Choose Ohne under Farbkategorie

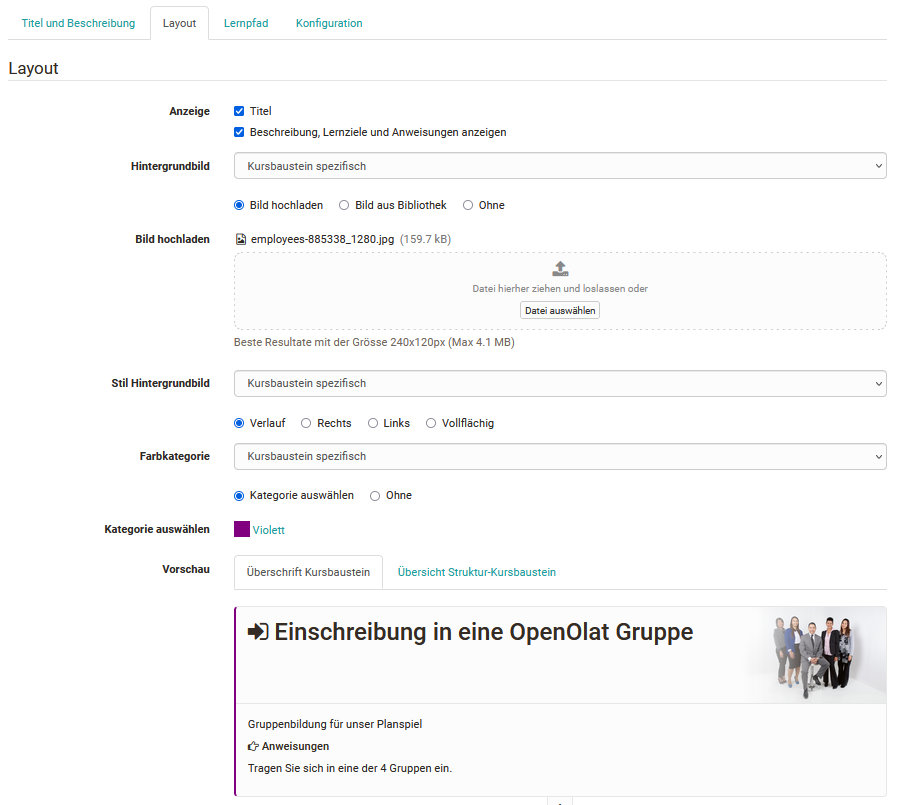[x=375, y=495]
